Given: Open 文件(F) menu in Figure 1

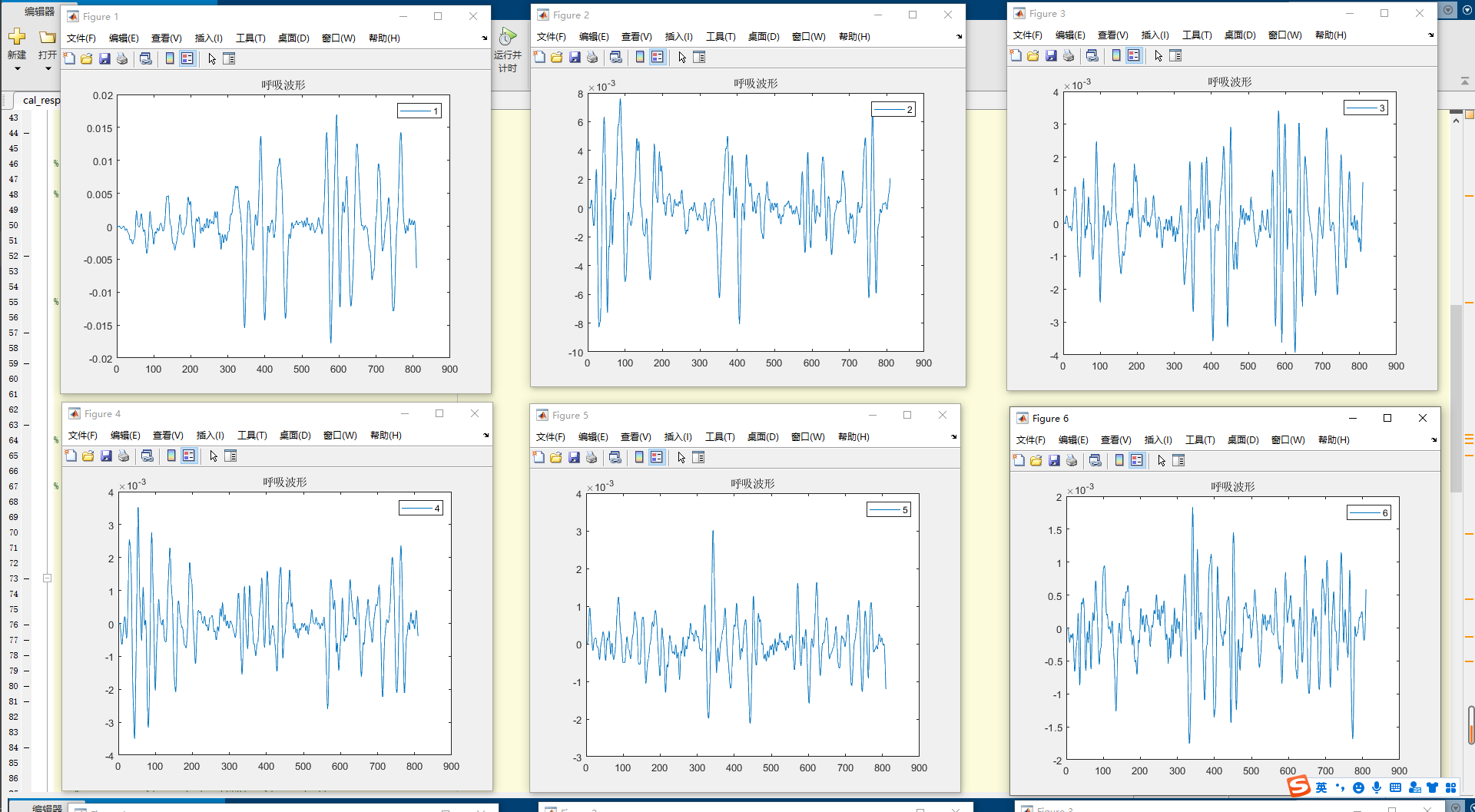Looking at the screenshot, I should coord(81,38).
